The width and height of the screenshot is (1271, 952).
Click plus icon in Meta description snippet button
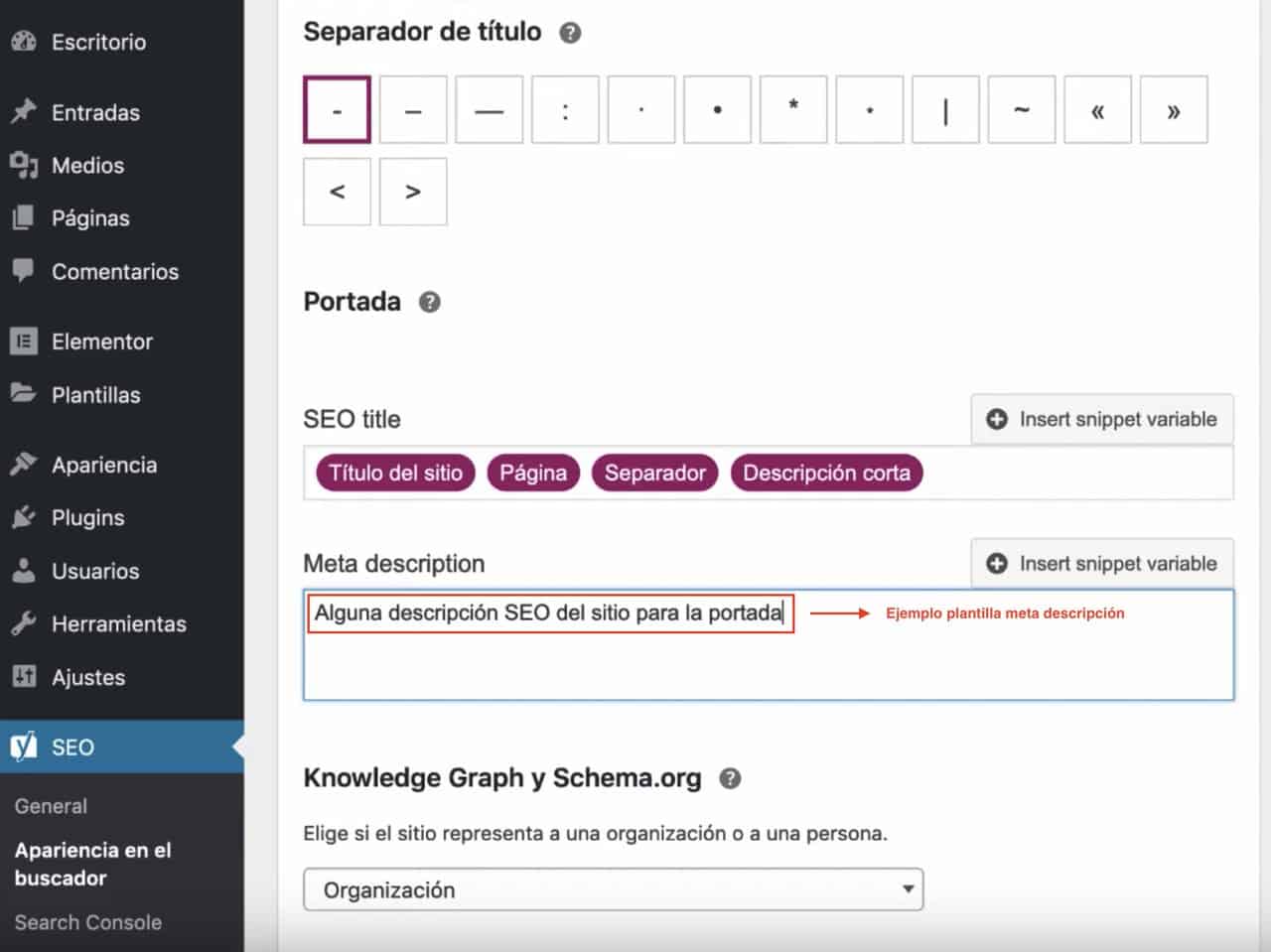[997, 564]
